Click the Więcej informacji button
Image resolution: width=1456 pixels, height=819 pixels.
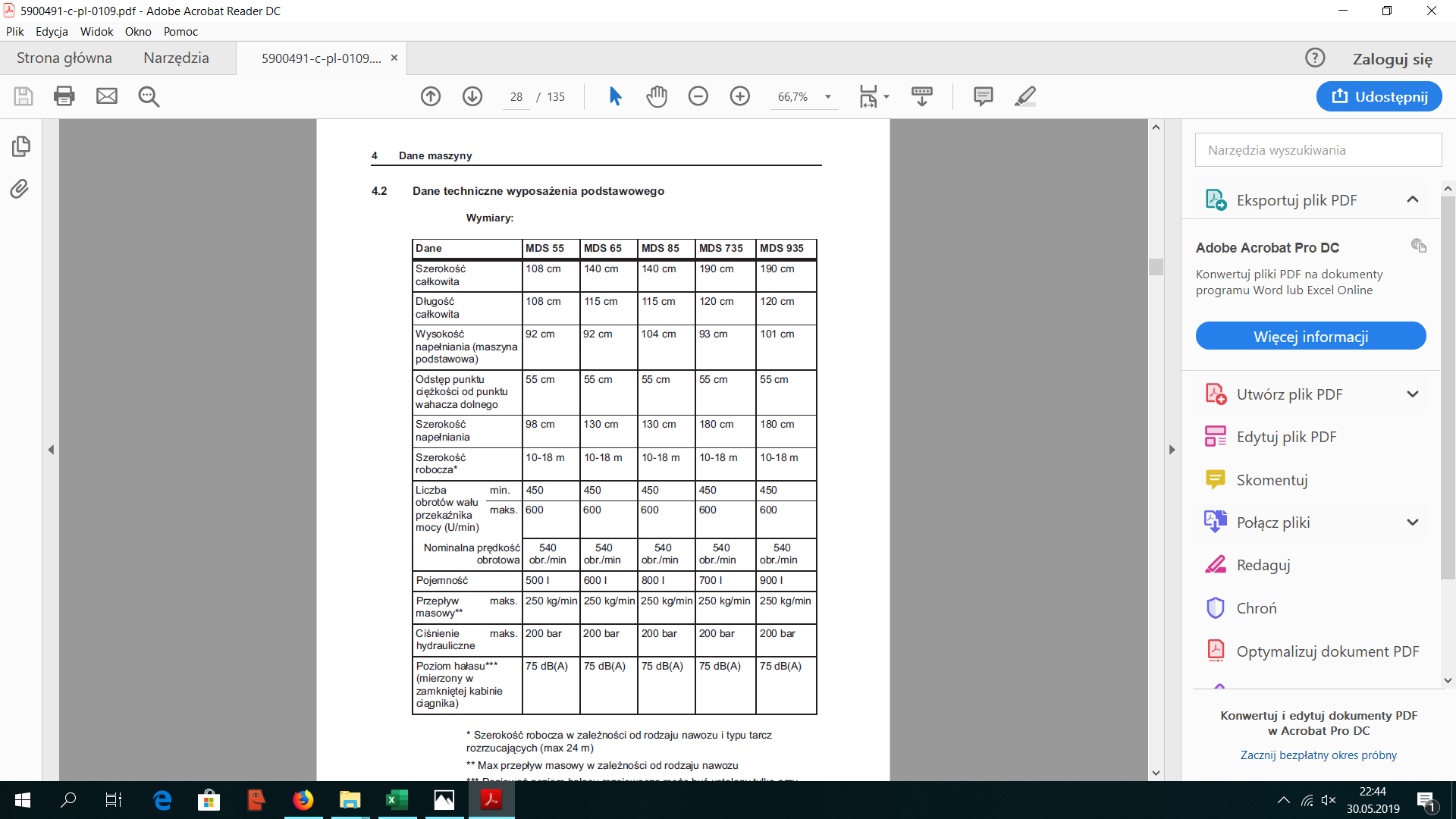(1310, 337)
